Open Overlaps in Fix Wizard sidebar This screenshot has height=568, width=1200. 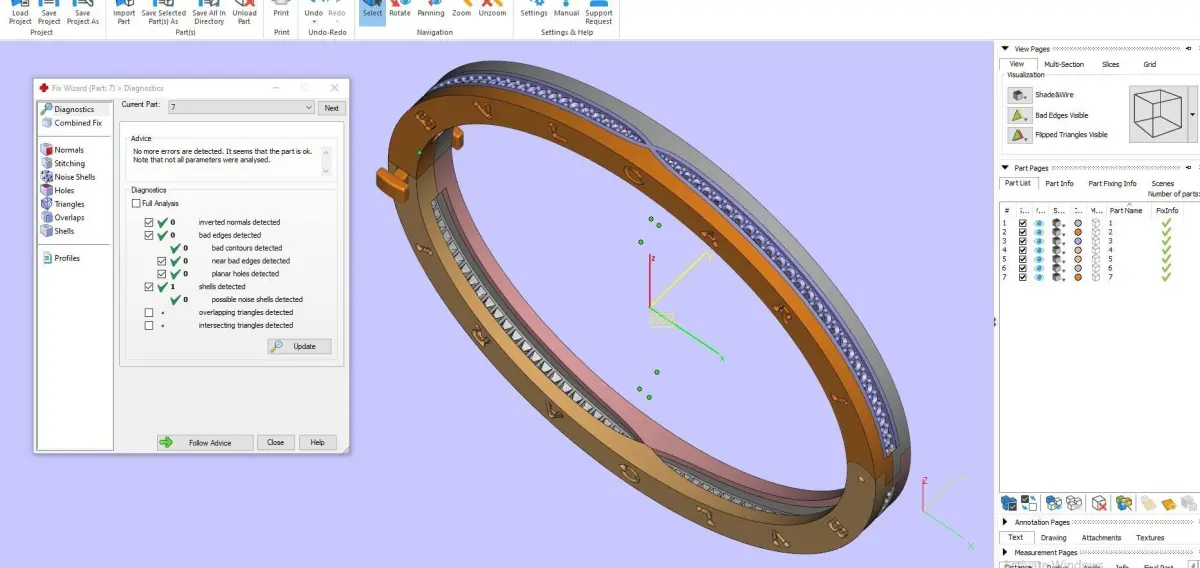[63, 217]
